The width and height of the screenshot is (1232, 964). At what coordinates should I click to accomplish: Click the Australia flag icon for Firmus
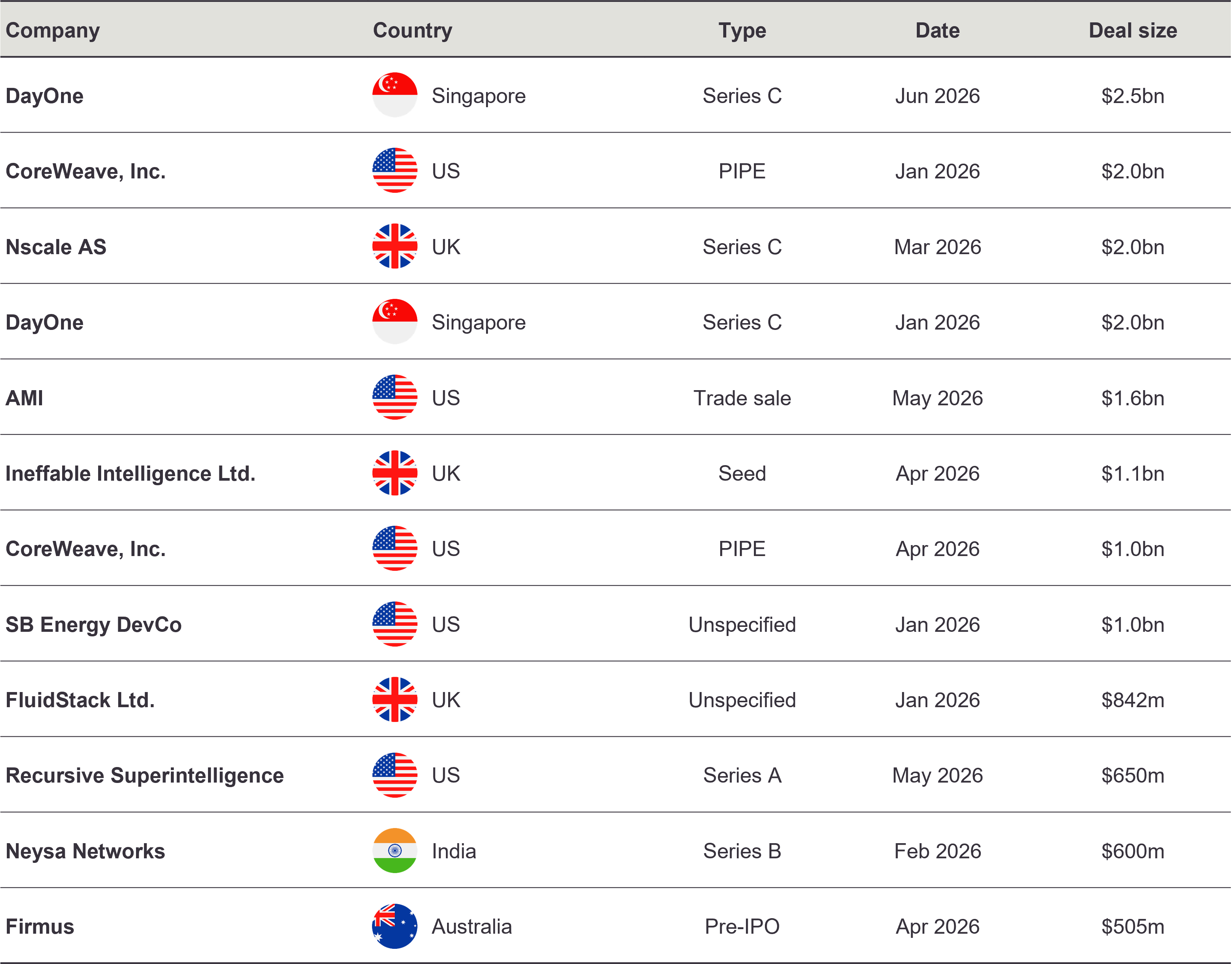coord(395,926)
